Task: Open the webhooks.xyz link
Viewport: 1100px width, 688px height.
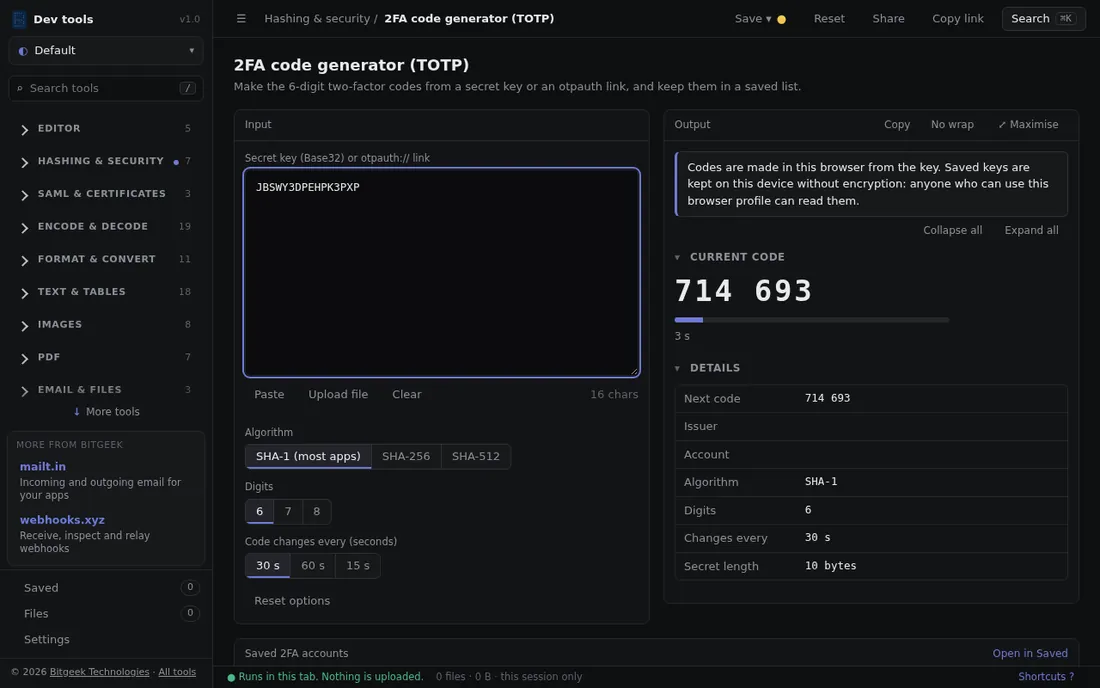Action: pyautogui.click(x=62, y=520)
